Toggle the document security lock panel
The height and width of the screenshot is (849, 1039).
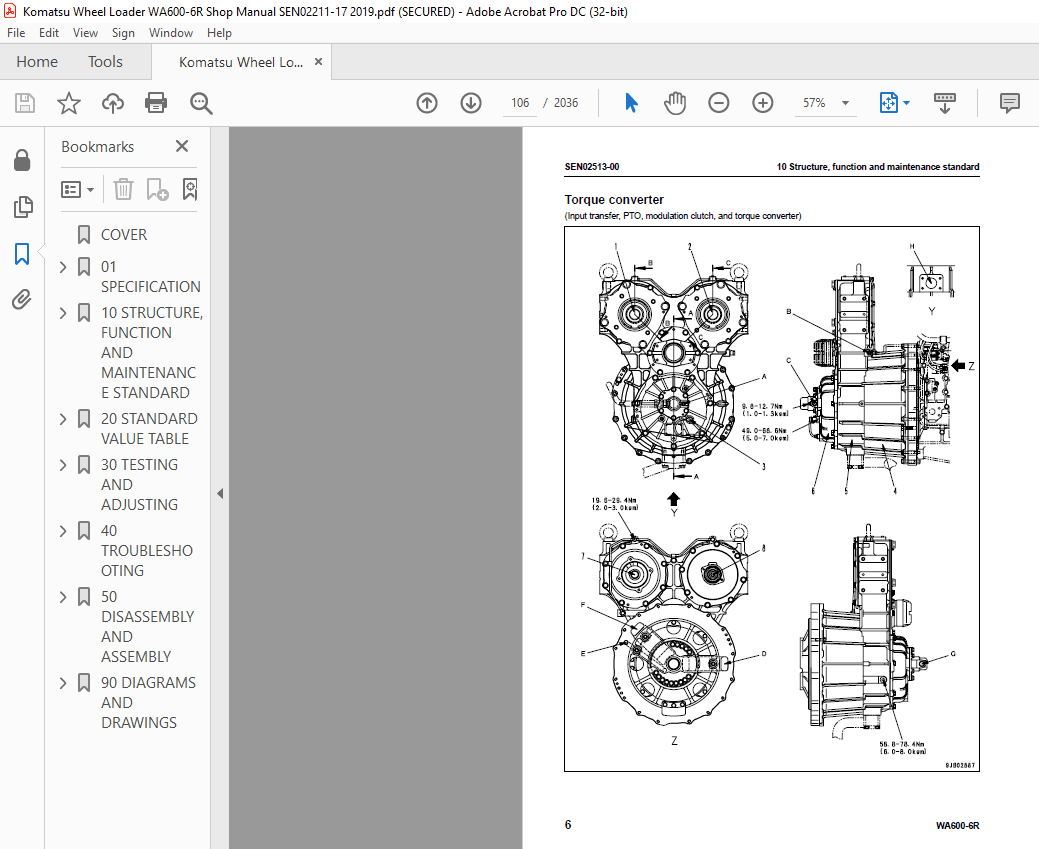point(23,160)
